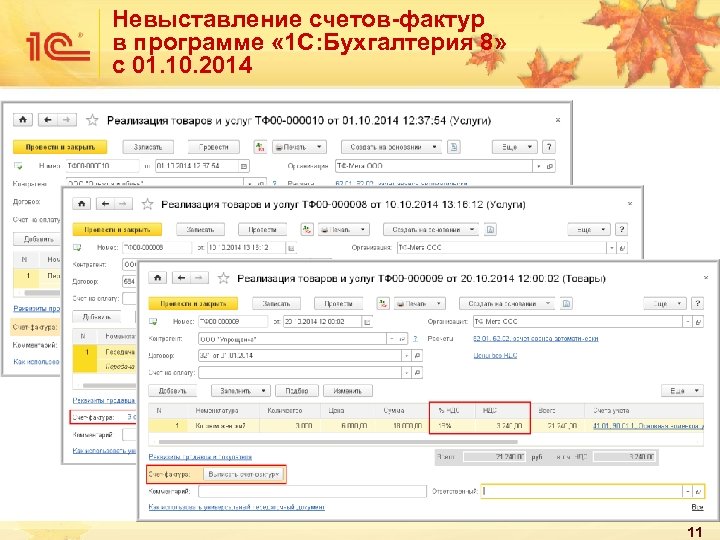
Task: Expand Контрагент dropdown arrow in ТФ00-000009
Action: tap(392, 339)
